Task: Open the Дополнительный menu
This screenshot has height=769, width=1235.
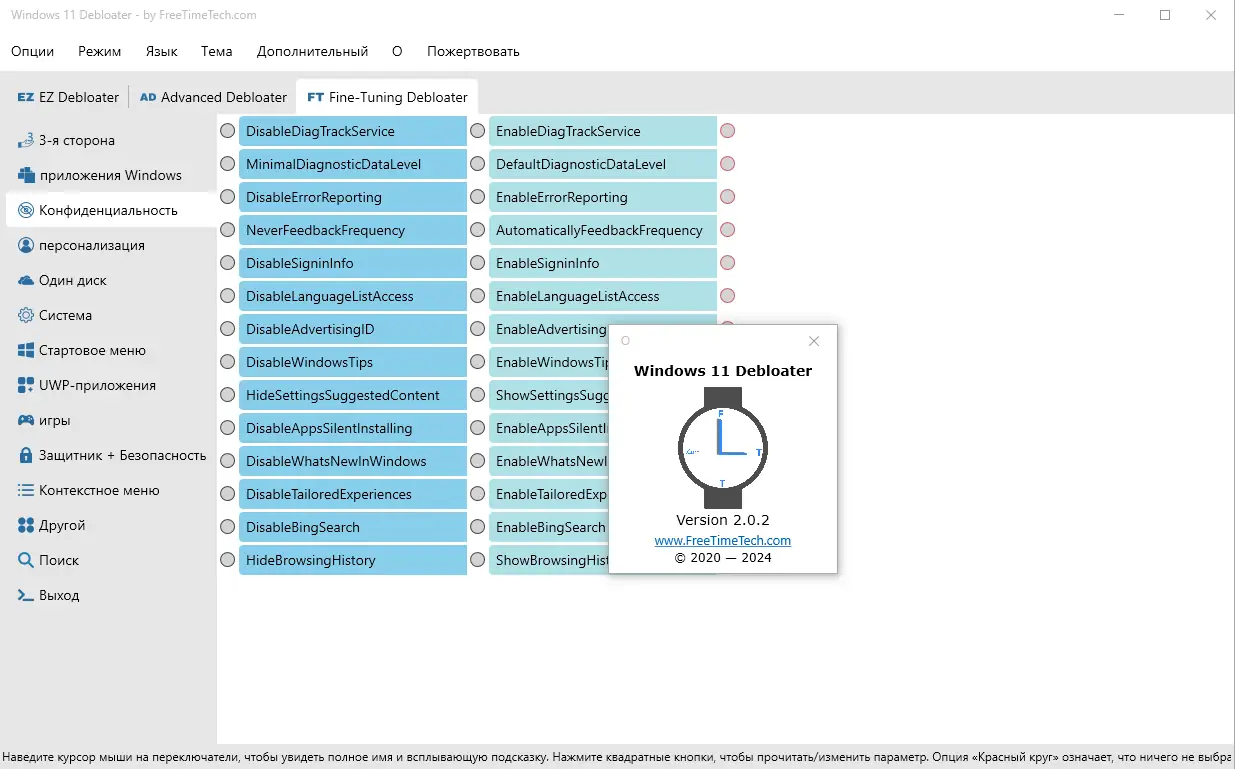Action: click(x=312, y=51)
